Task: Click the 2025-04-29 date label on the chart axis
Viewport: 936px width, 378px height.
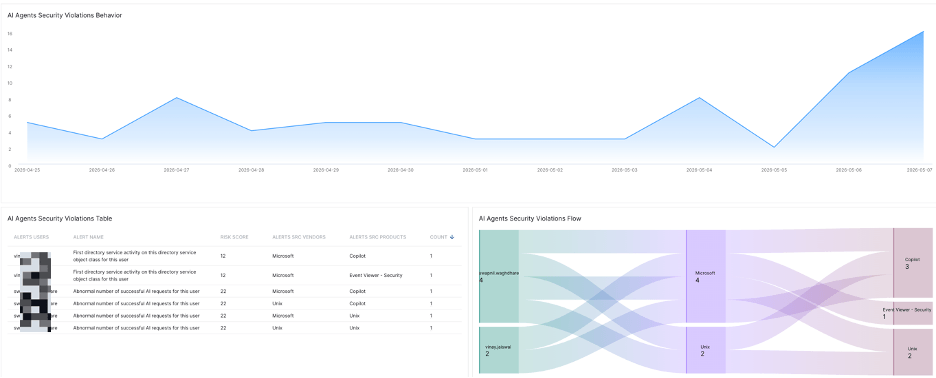Action: pyautogui.click(x=325, y=170)
